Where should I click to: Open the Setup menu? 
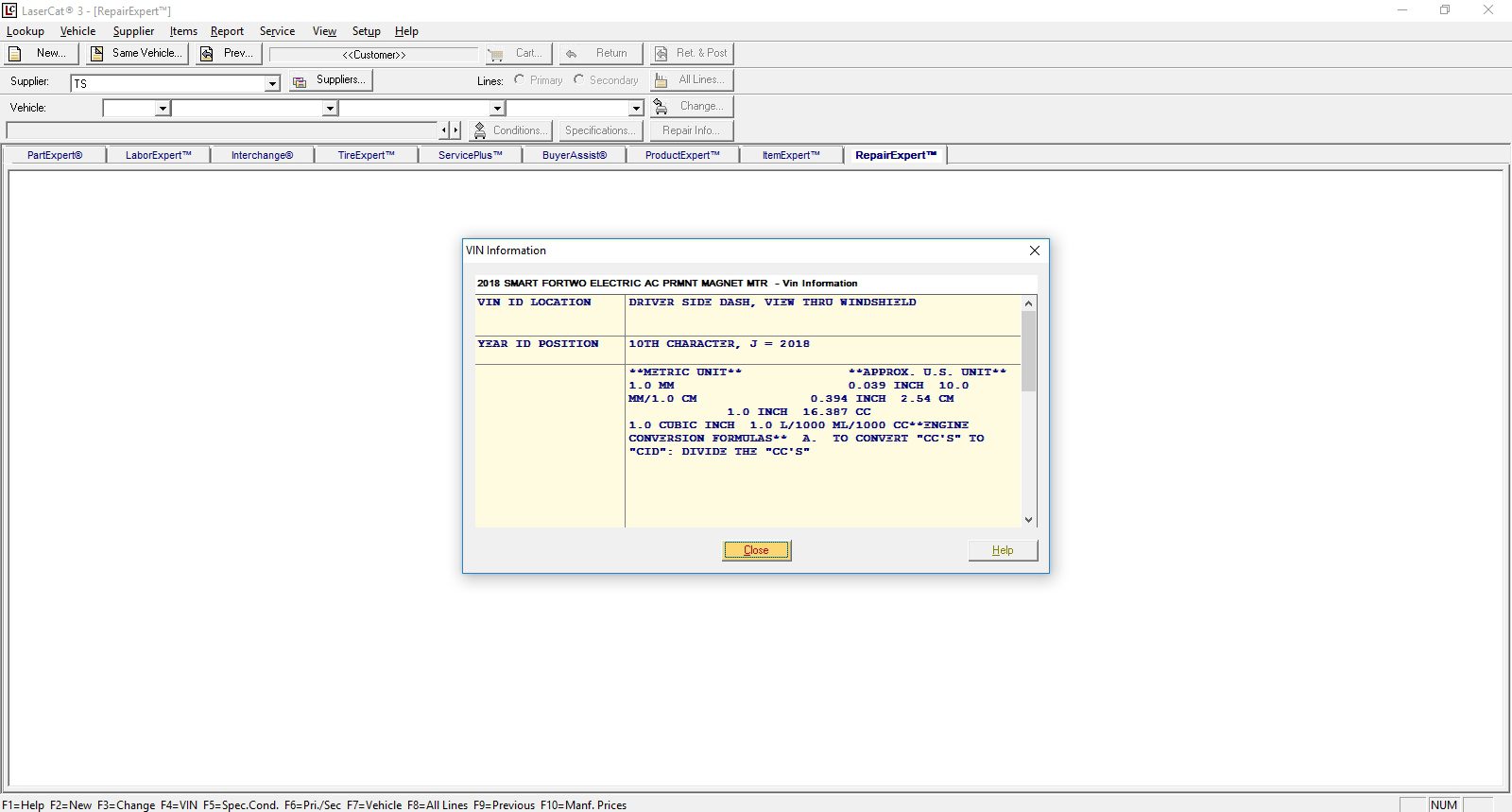point(366,31)
